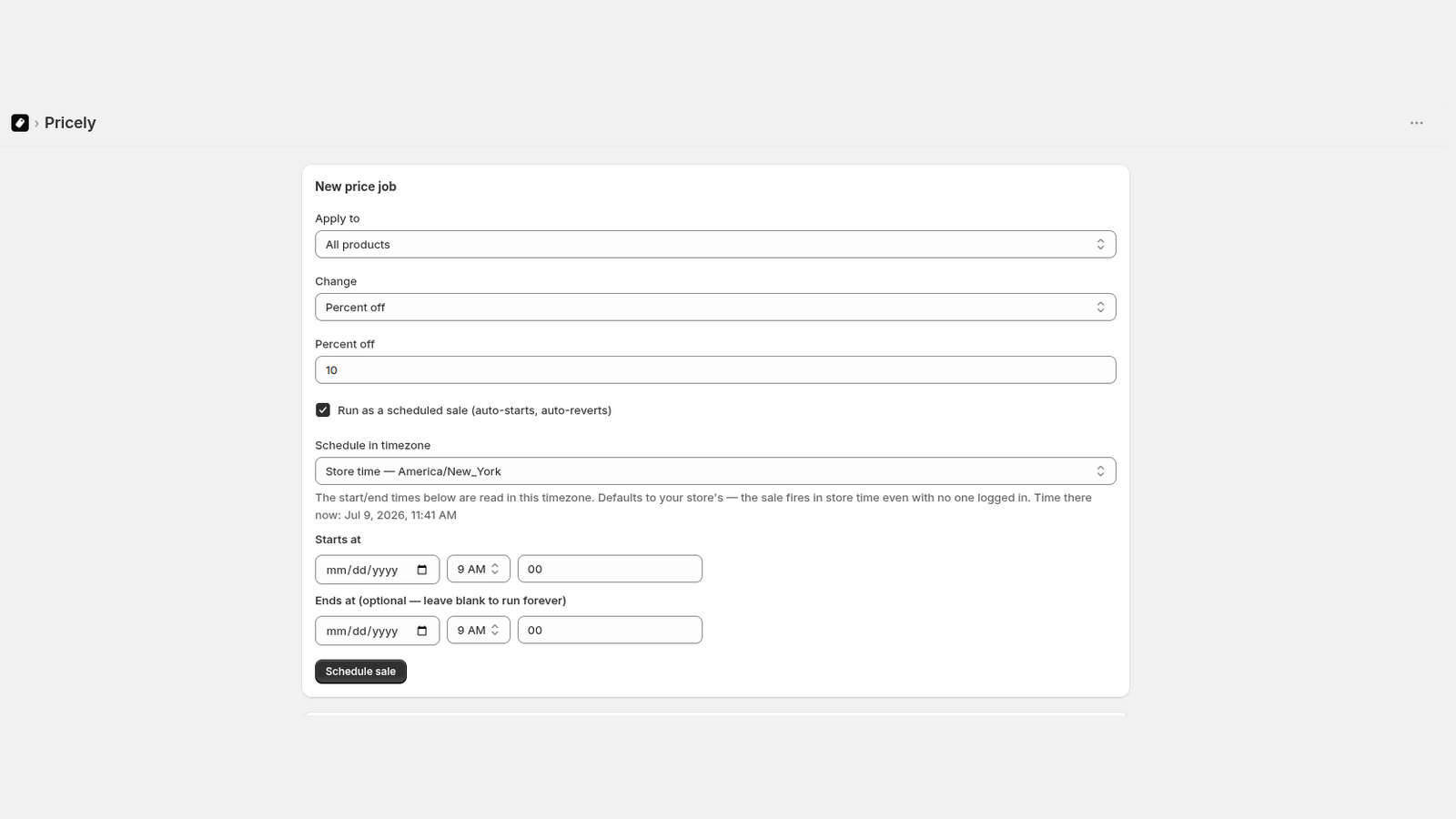Uncheck Run as a scheduled sale checkbox

(323, 410)
